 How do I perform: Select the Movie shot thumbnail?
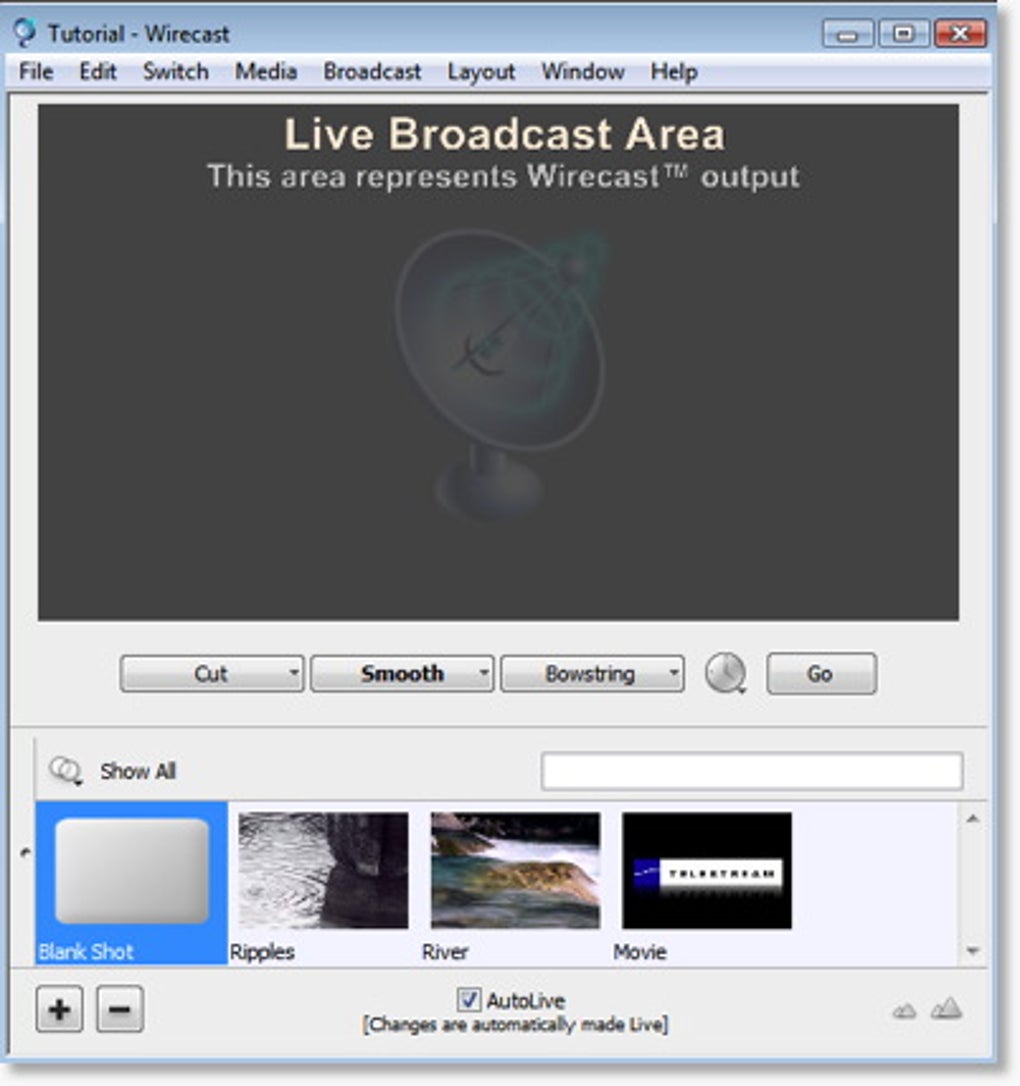coord(707,871)
